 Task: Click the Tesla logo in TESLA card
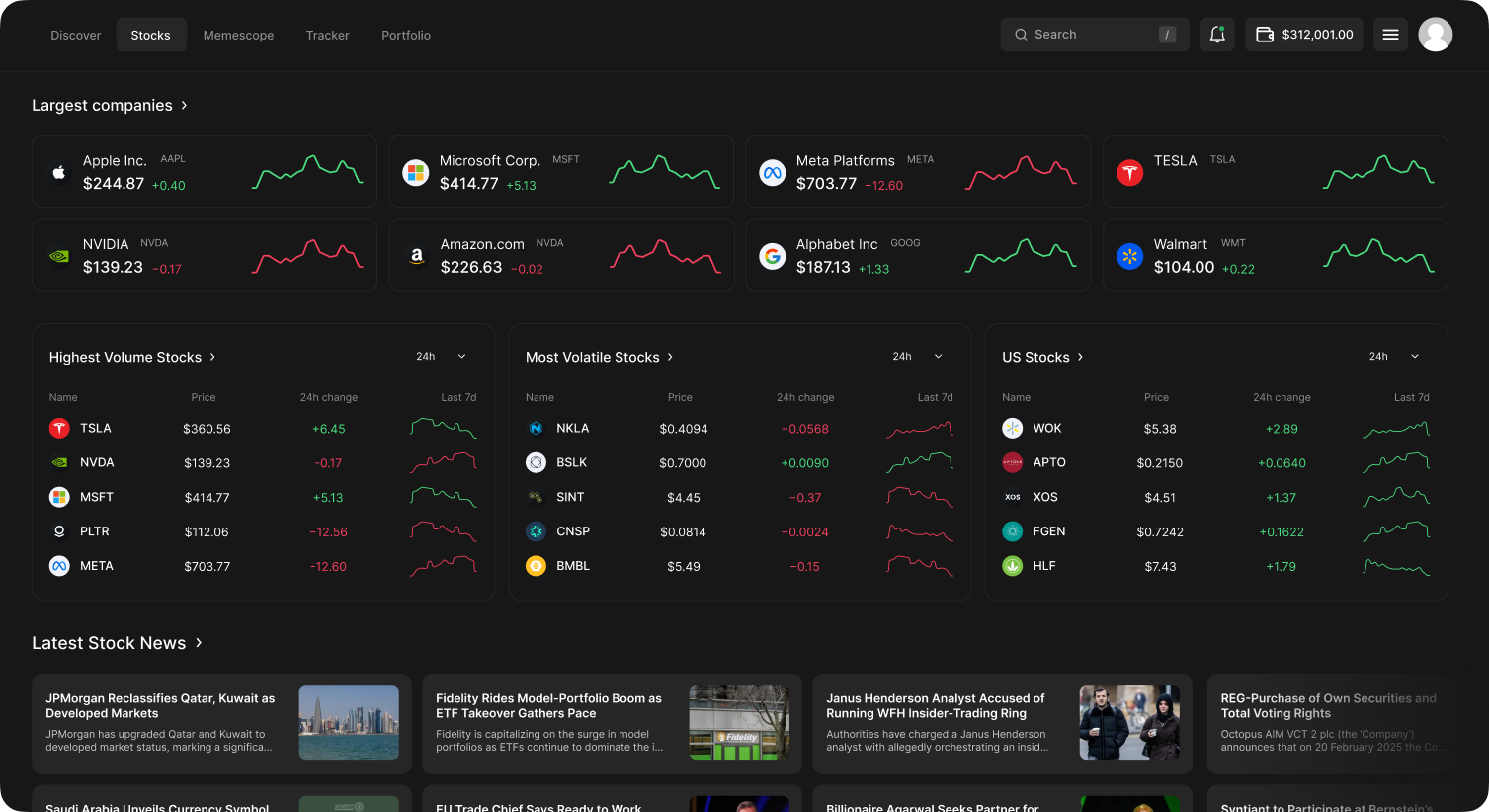1130,172
